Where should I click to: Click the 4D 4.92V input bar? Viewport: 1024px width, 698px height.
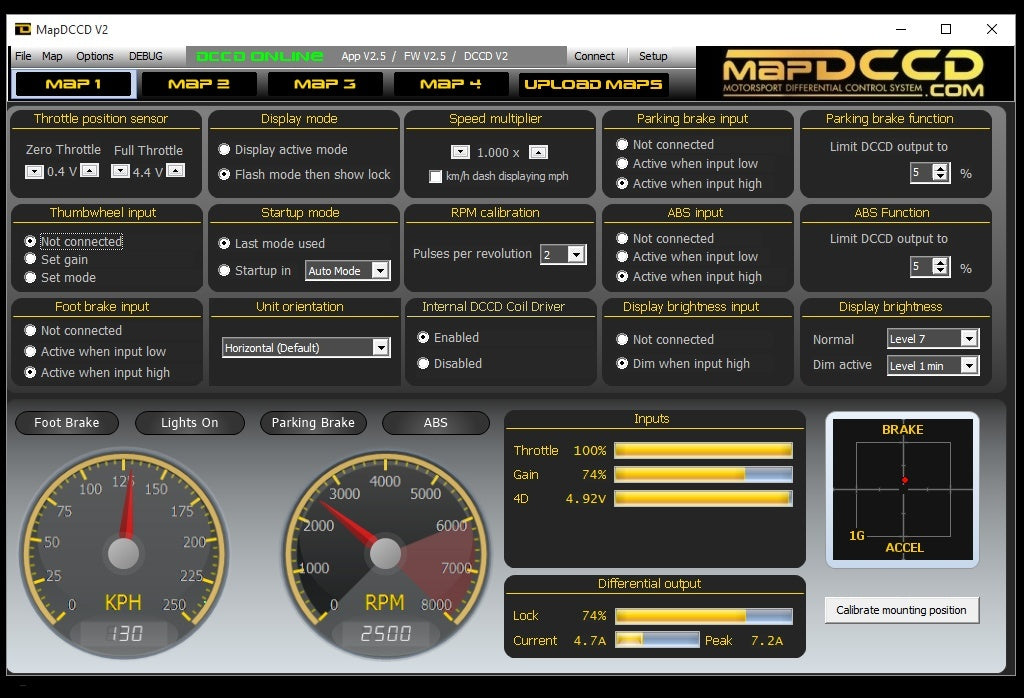[703, 498]
